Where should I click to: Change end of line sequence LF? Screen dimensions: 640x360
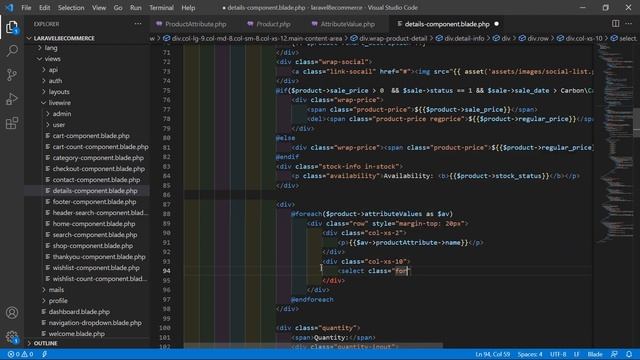(x=577, y=354)
